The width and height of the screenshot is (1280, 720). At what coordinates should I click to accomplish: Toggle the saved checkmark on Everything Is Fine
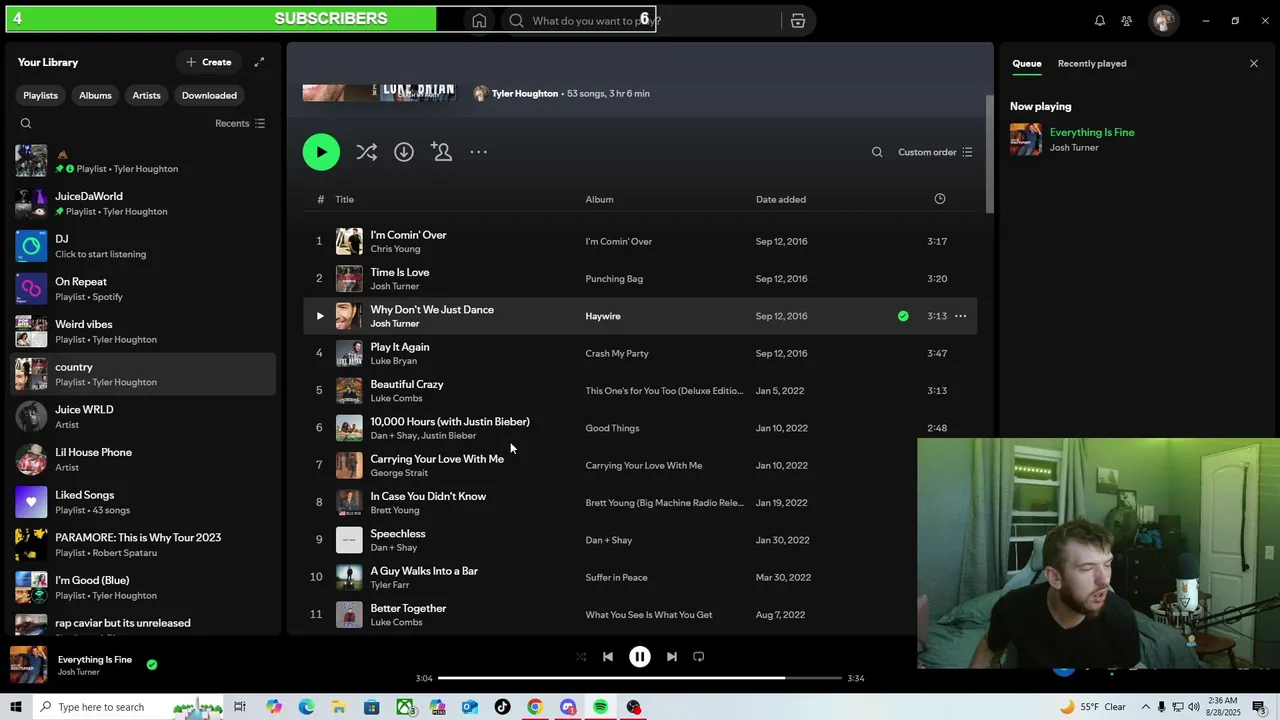[x=152, y=665]
